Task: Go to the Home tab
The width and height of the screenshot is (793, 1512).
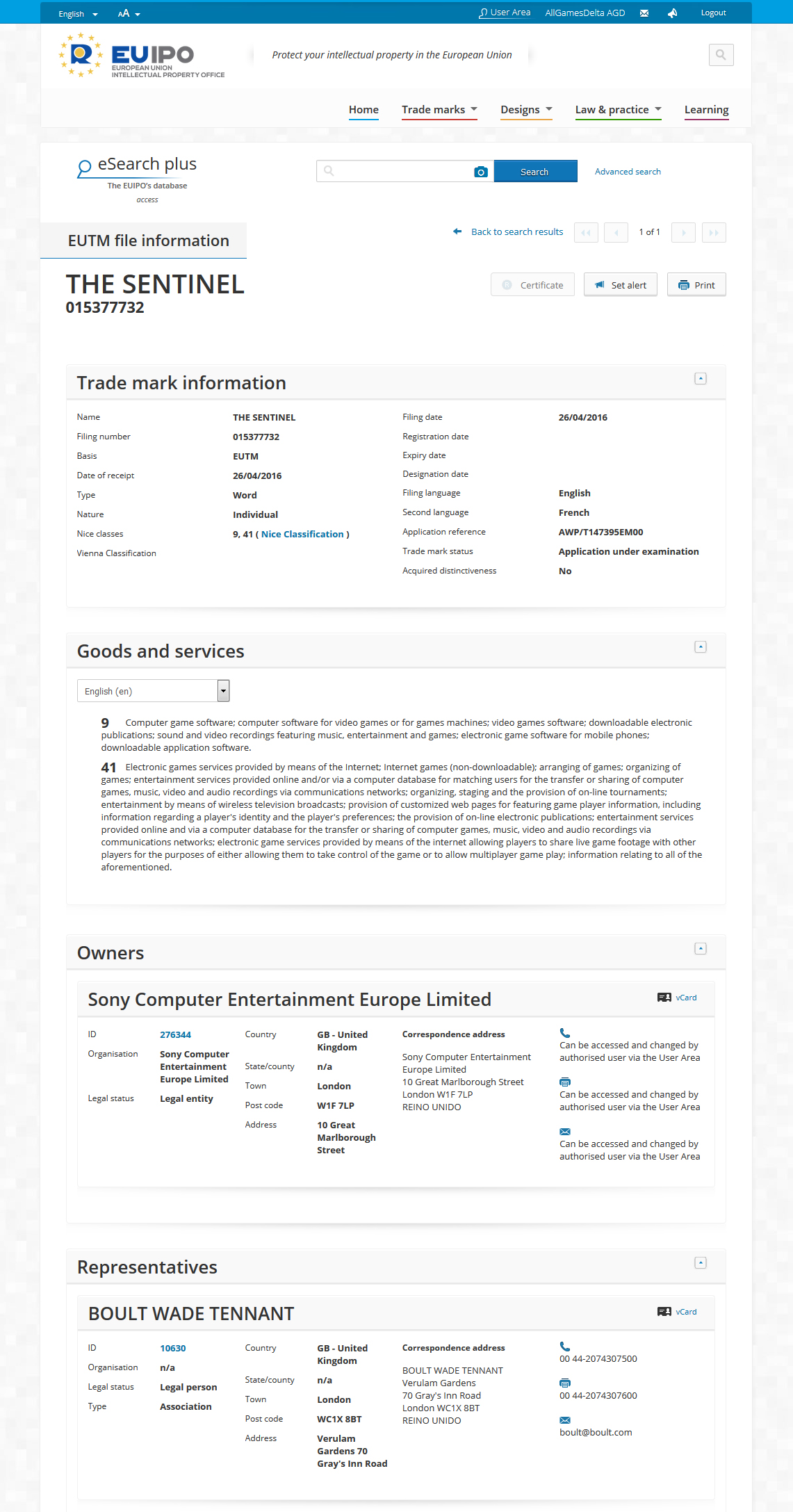Action: [x=363, y=110]
